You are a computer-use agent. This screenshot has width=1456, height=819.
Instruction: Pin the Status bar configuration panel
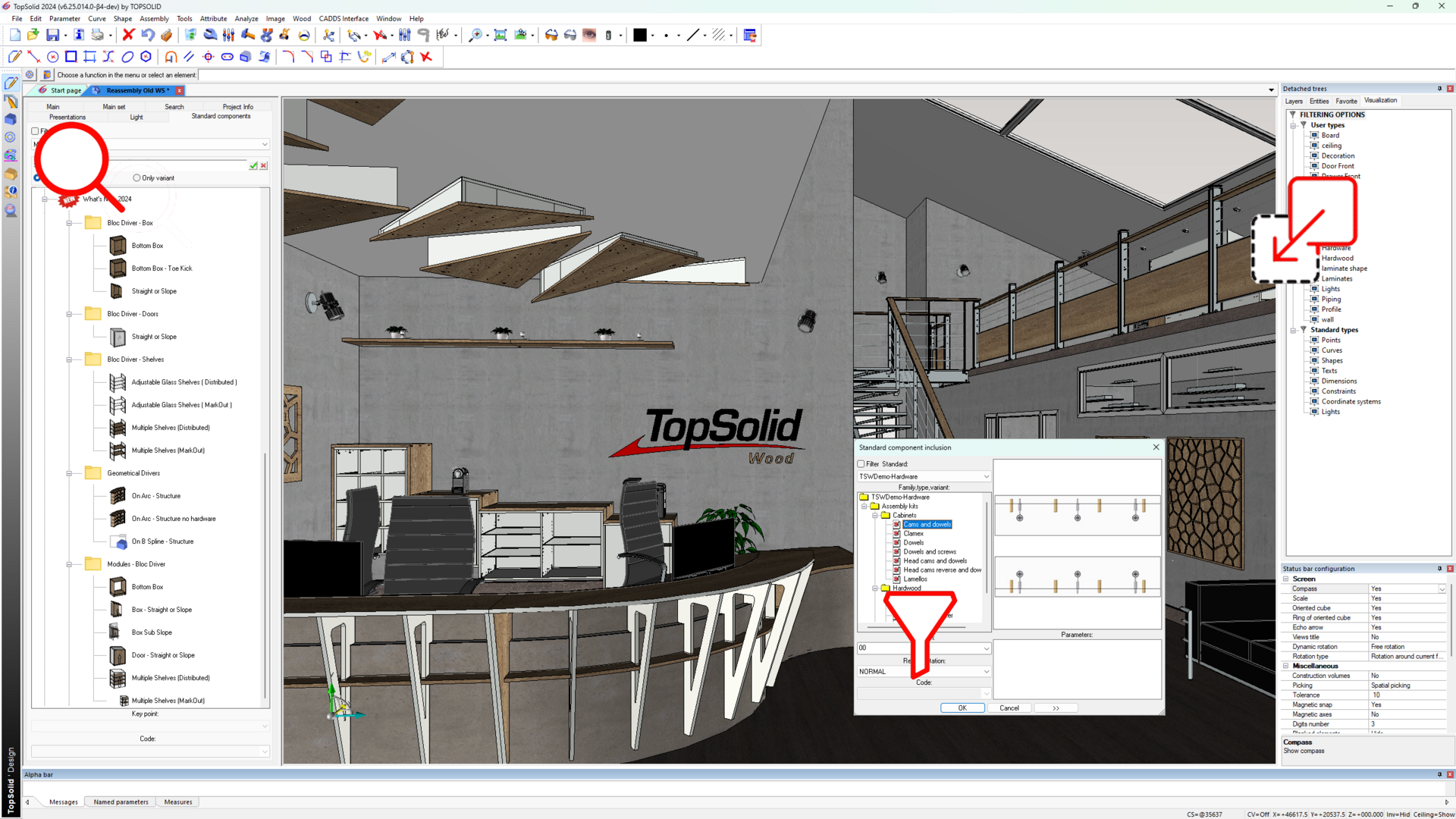tap(1439, 568)
